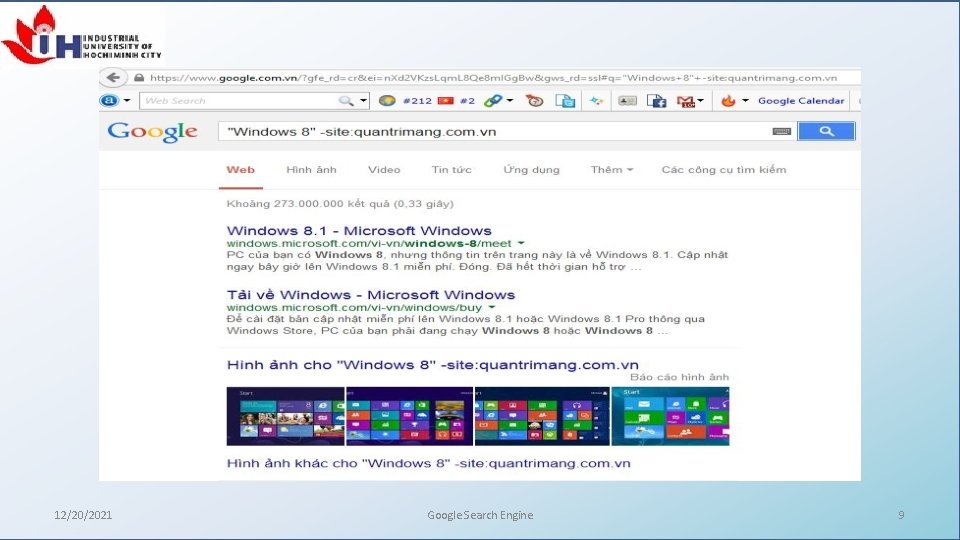Open arrow dropdown after windows/buy URL
This screenshot has width=960, height=540.
(492, 307)
